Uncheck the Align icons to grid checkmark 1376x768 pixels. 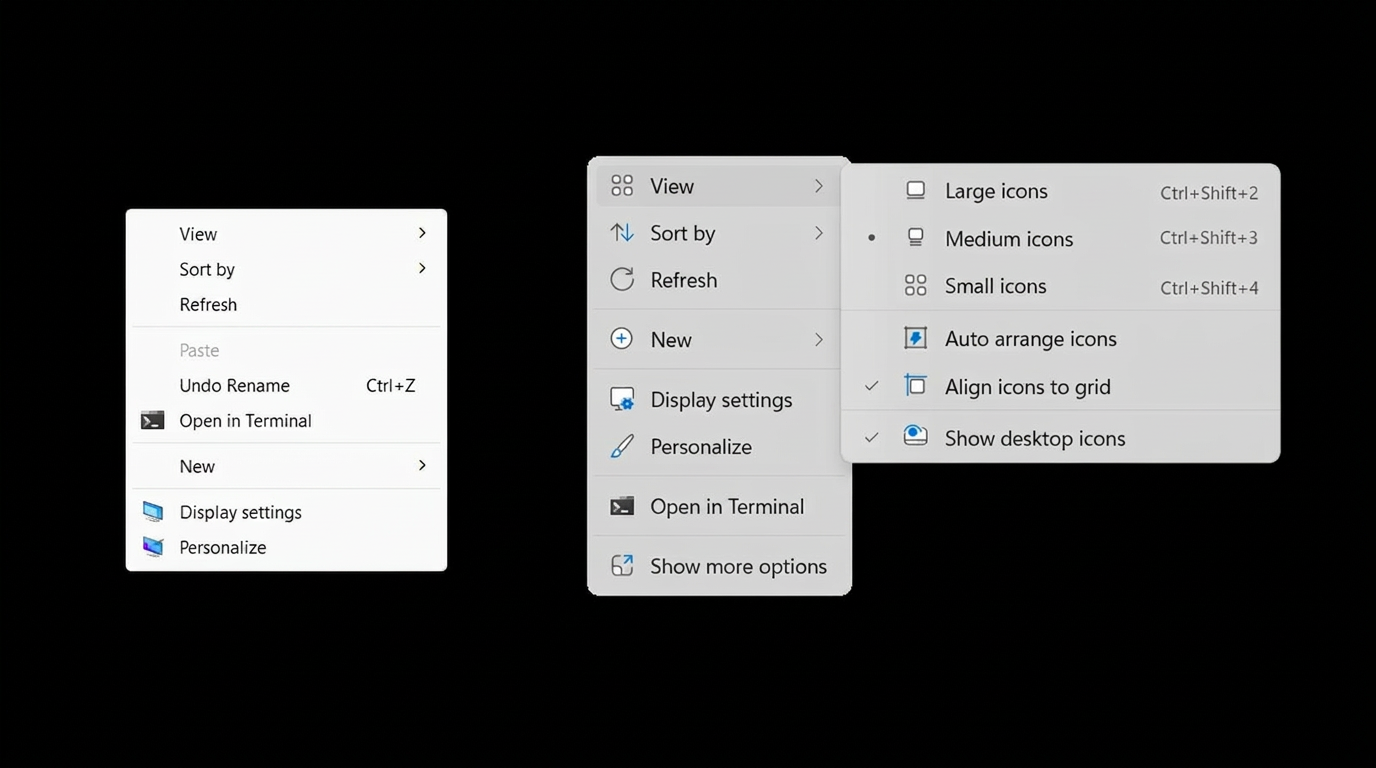[x=872, y=386]
